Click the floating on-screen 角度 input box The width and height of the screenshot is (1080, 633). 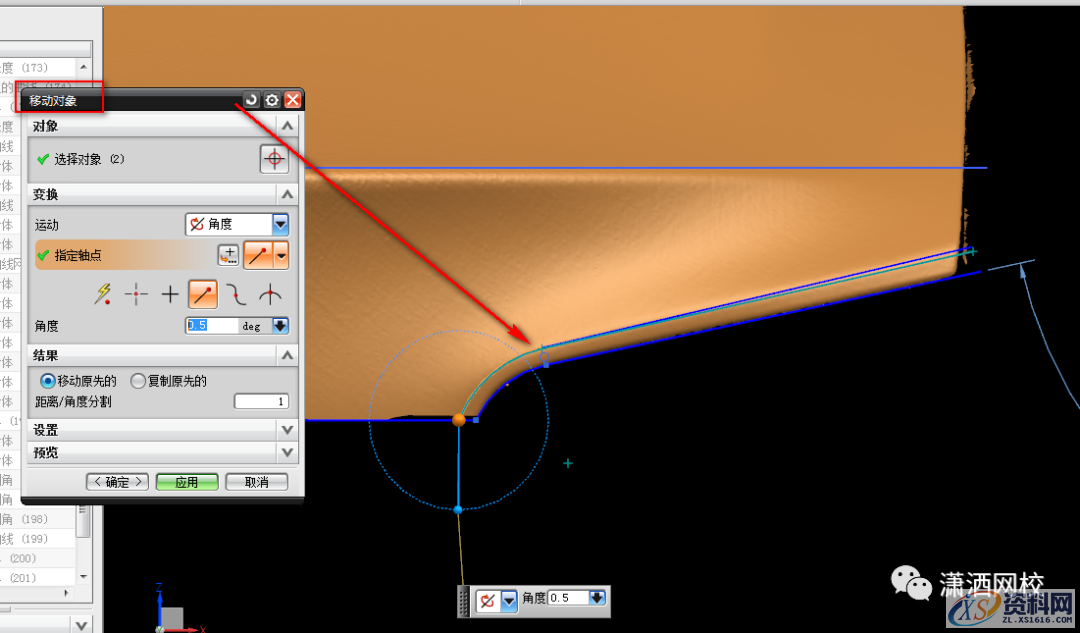568,598
